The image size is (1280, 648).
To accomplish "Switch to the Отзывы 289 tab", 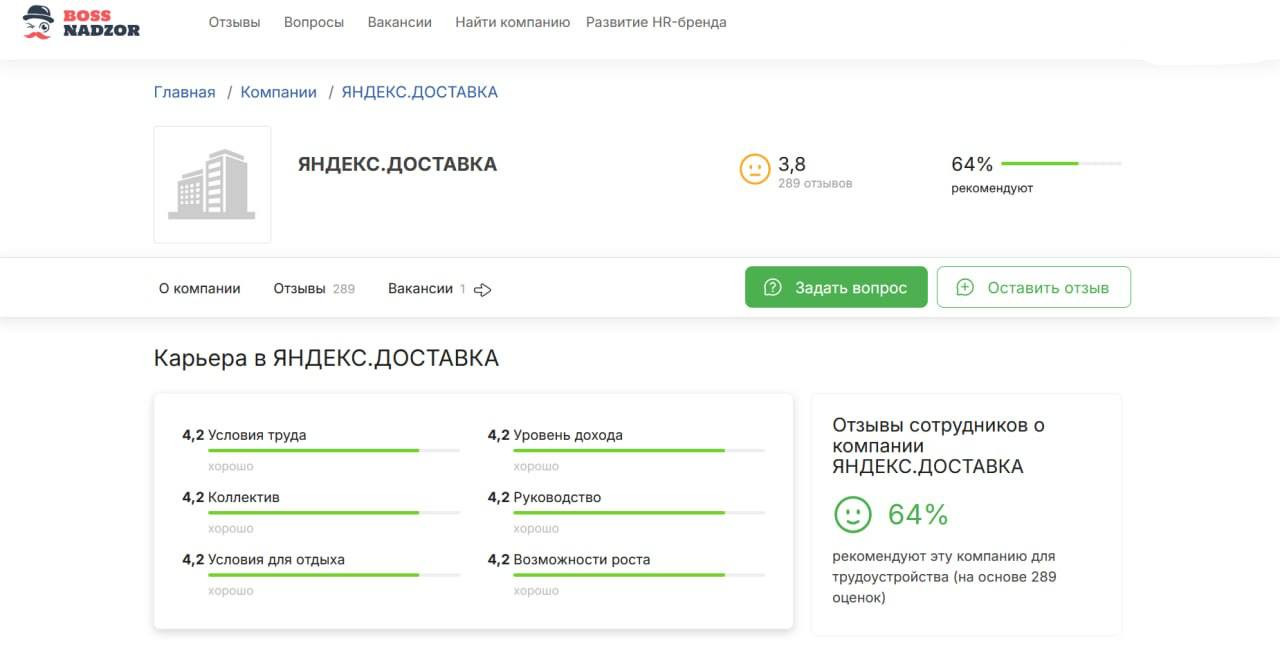I will [x=314, y=288].
